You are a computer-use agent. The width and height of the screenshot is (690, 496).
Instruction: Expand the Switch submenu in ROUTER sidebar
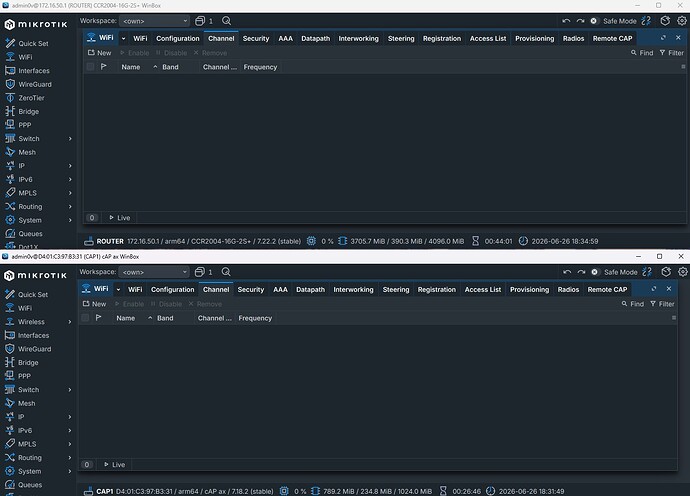[x=70, y=139]
